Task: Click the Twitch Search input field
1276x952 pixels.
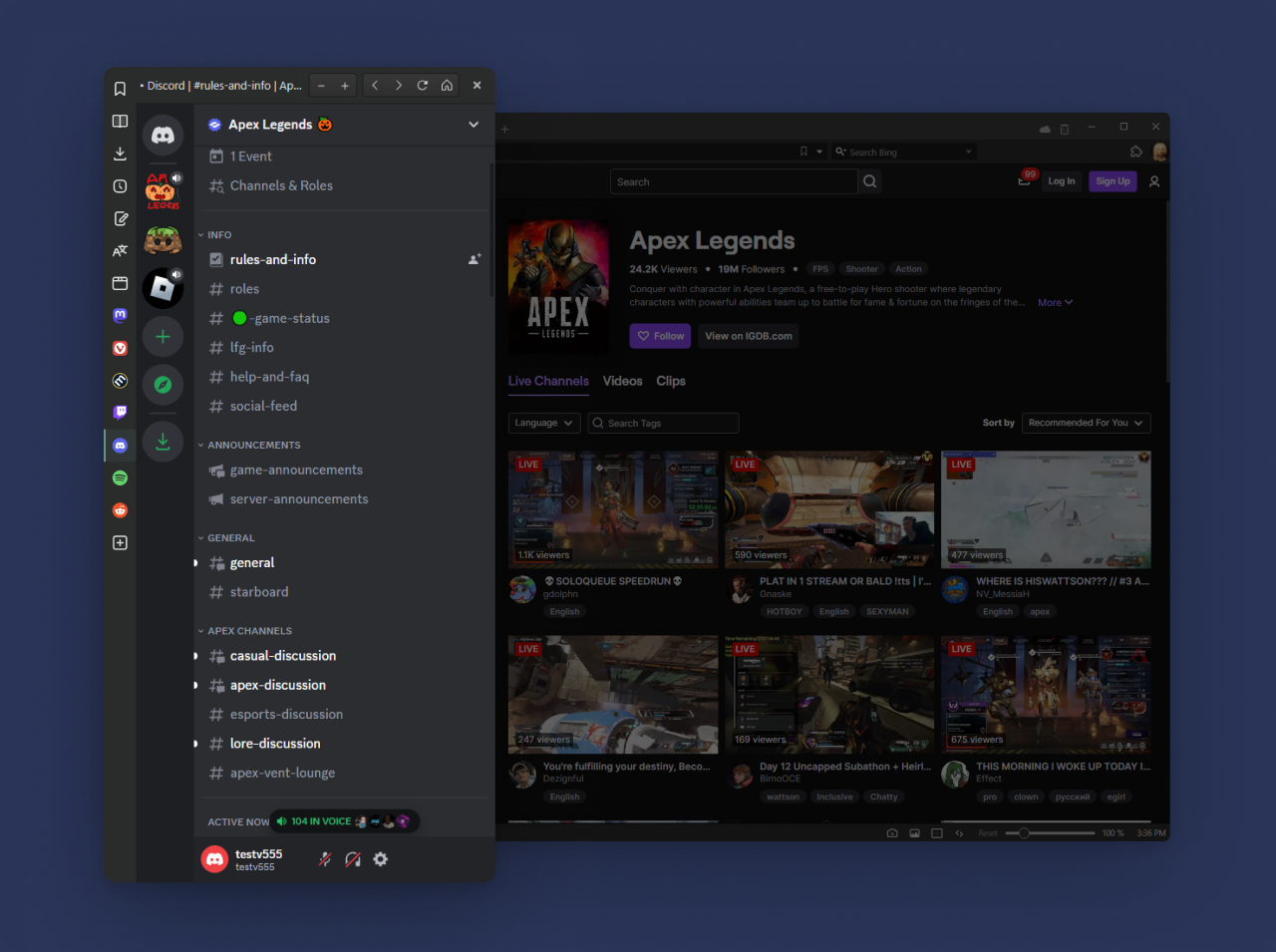Action: point(734,181)
